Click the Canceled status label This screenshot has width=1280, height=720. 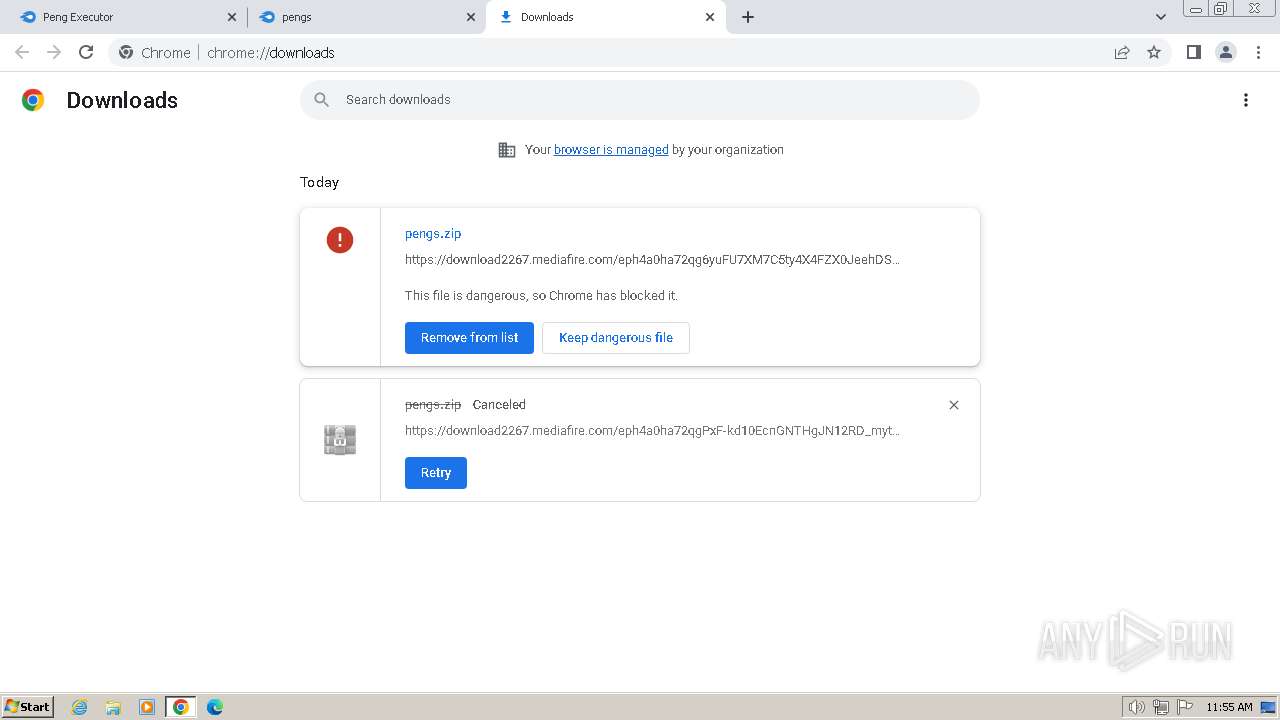point(499,405)
